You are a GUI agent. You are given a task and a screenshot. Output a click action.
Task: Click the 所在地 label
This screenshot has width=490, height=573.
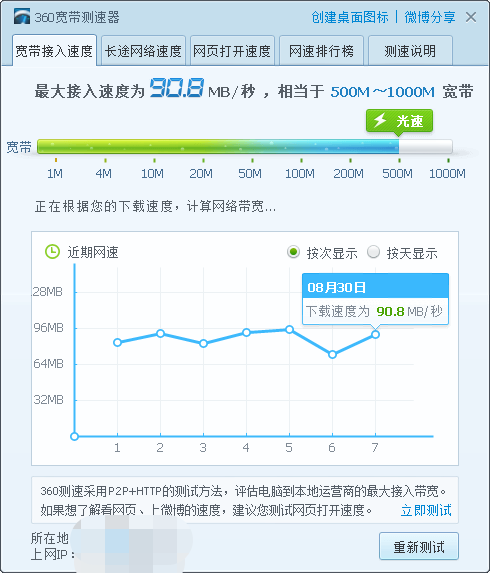(50, 538)
